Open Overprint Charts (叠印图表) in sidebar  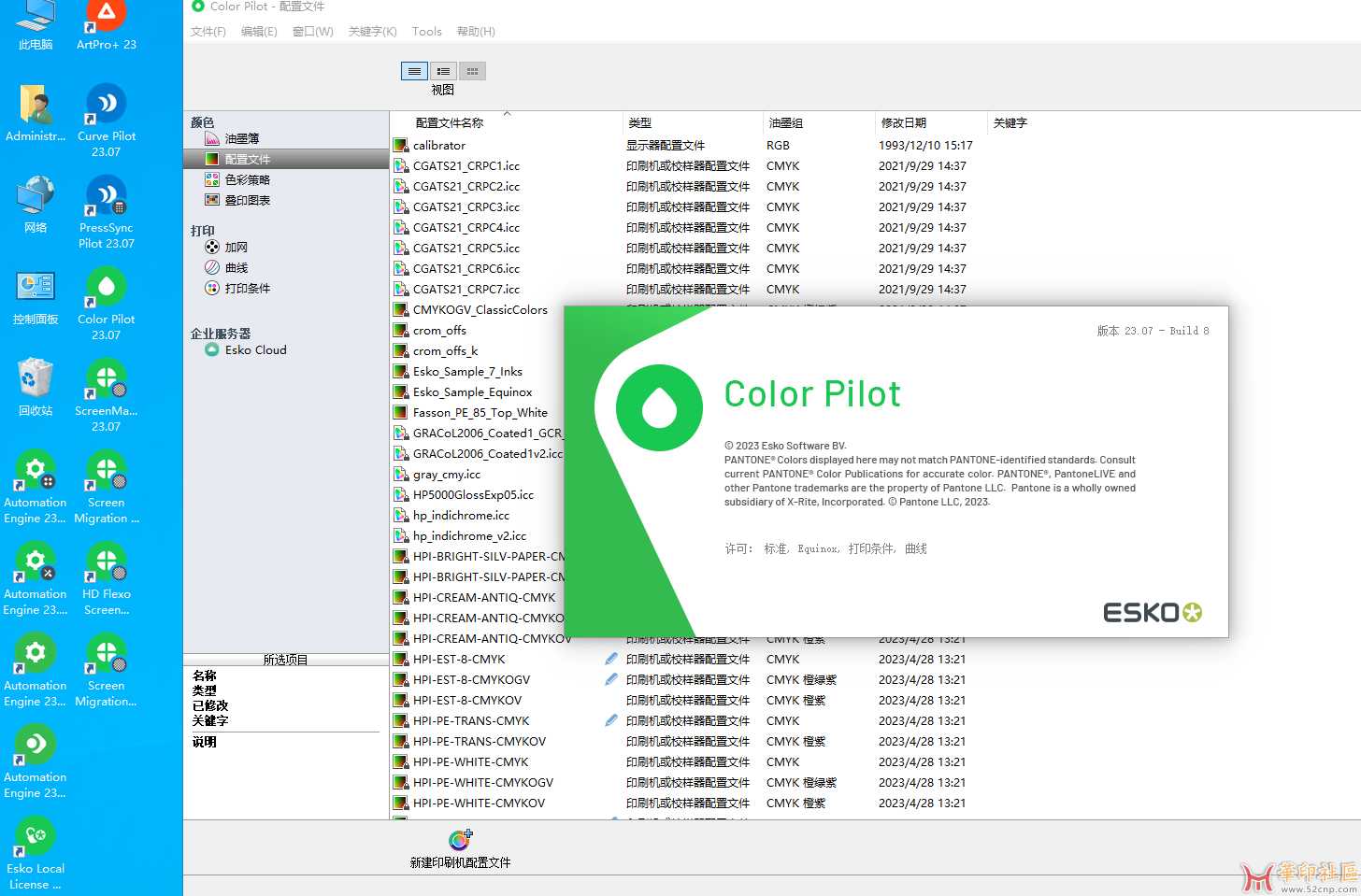pos(248,200)
